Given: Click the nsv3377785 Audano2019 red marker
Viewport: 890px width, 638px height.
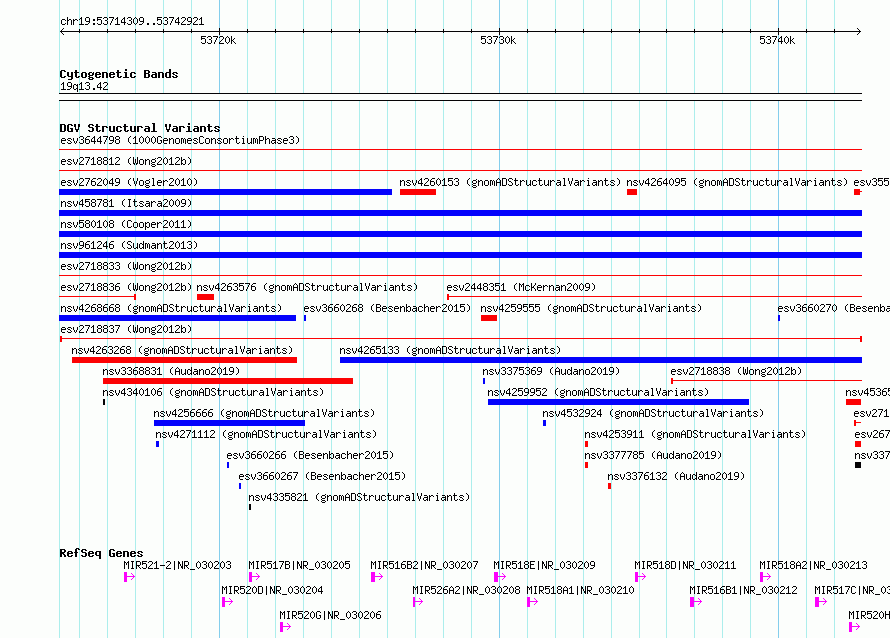Looking at the screenshot, I should click(586, 465).
